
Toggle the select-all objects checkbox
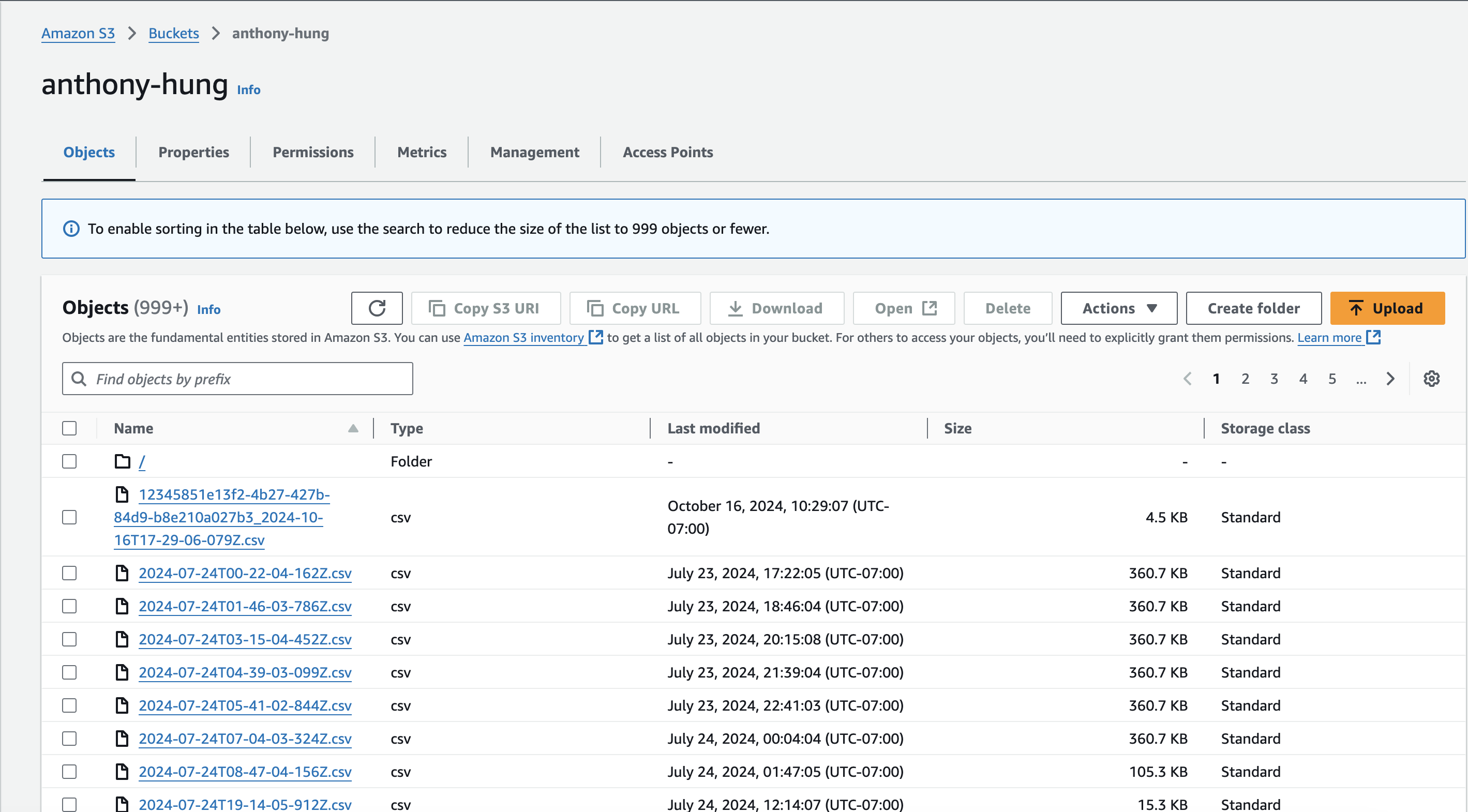[x=69, y=428]
